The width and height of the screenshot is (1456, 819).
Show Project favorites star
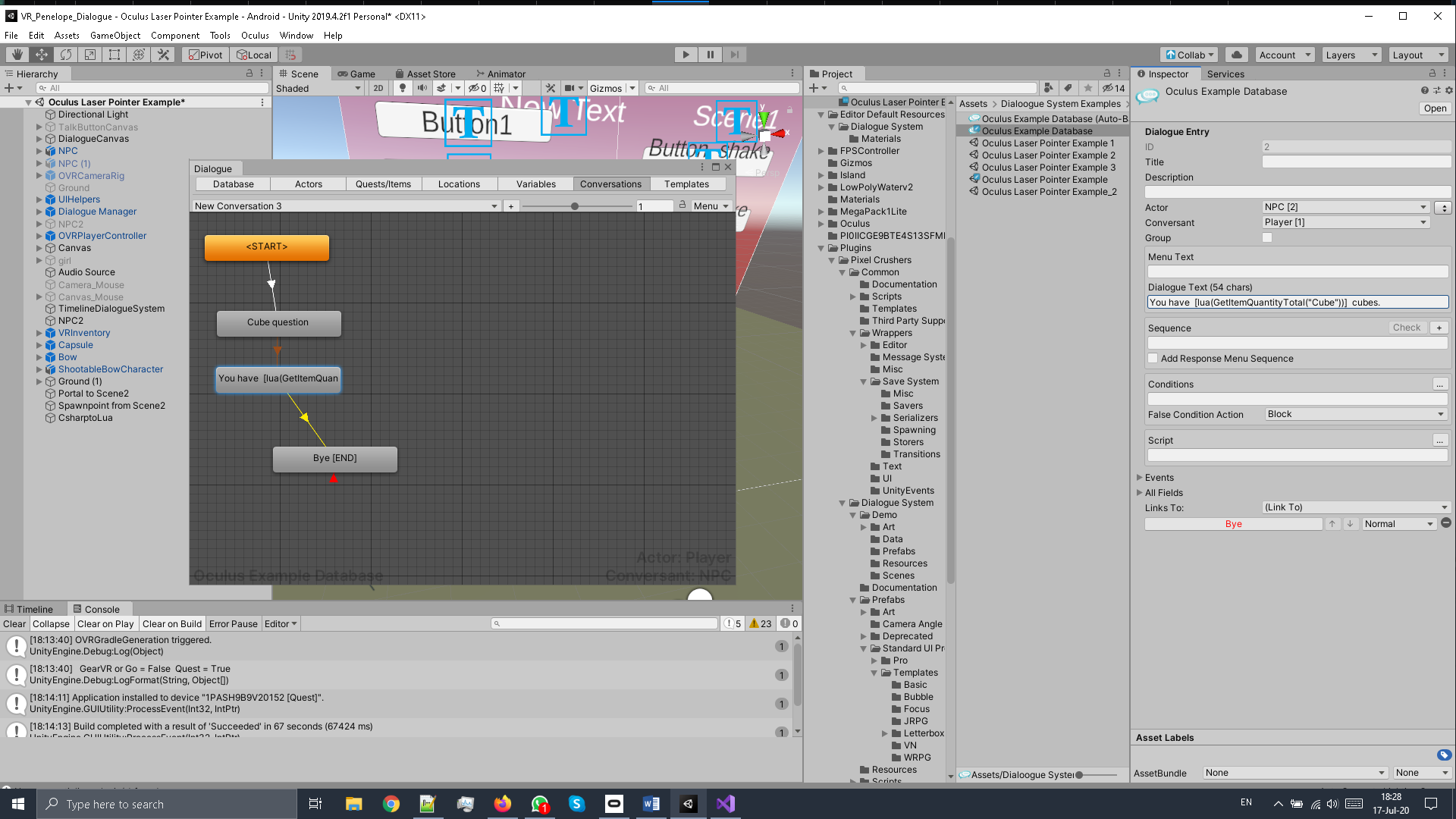point(1087,88)
